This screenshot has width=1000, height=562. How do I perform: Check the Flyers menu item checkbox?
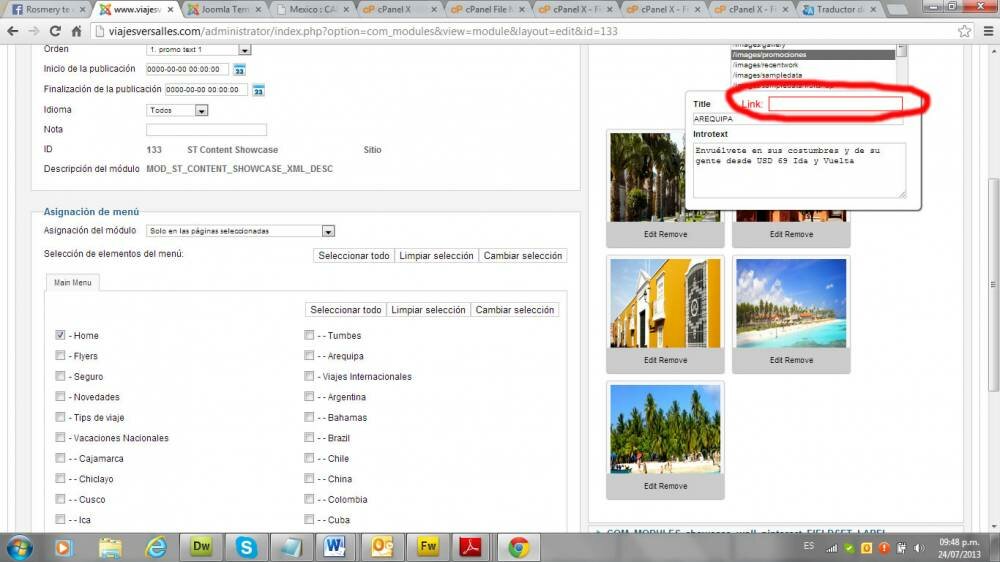tap(61, 356)
